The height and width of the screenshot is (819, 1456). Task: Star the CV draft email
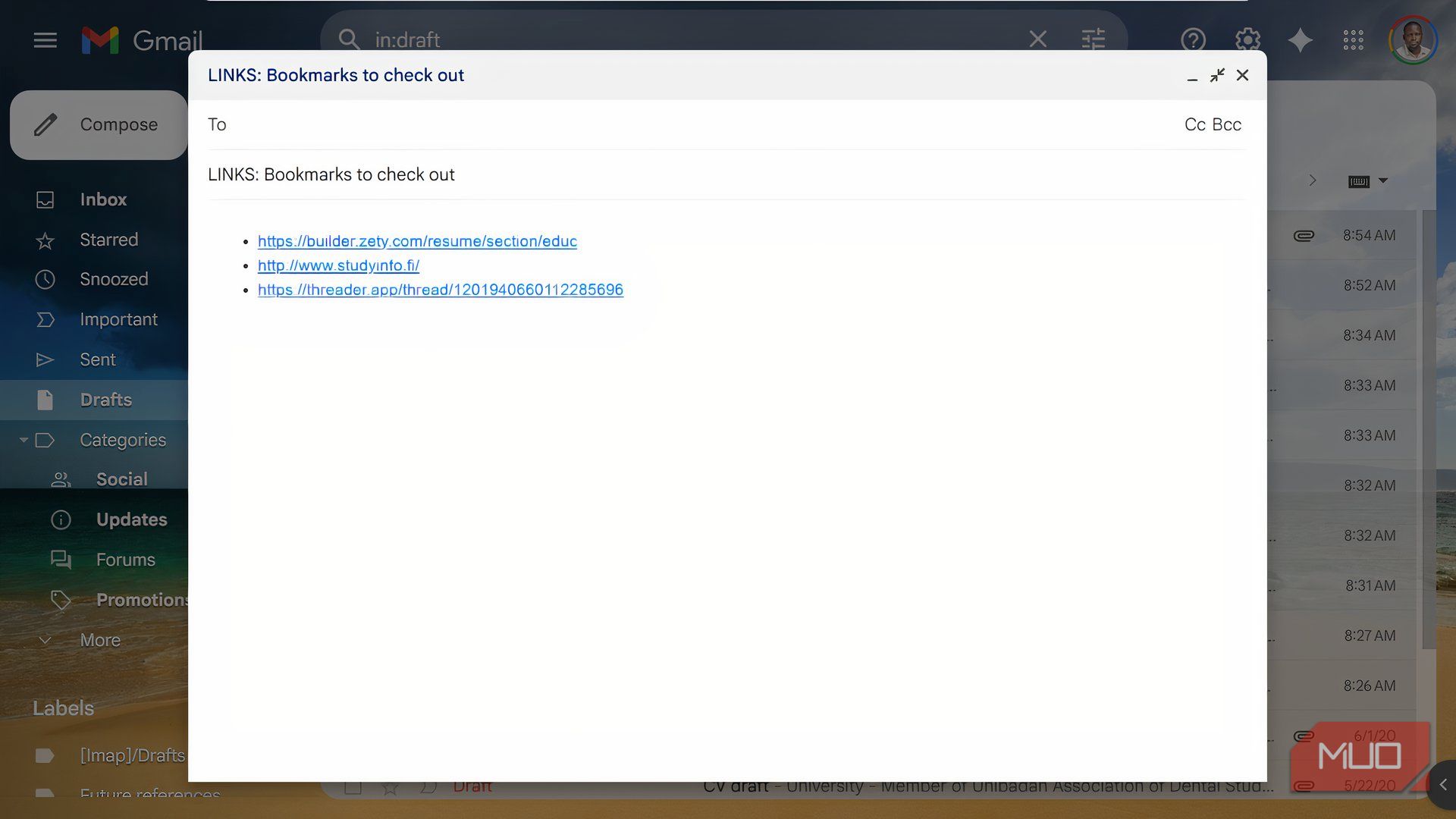[390, 787]
